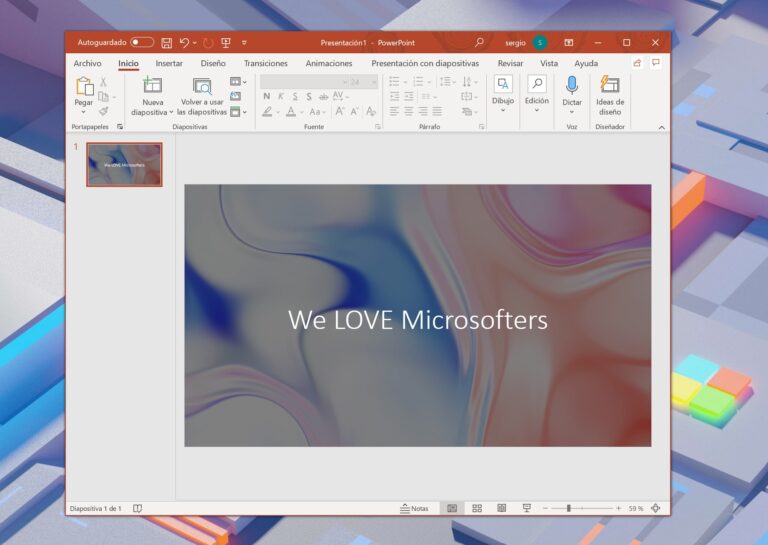Click the Ideas de diseño icon
The width and height of the screenshot is (768, 545).
pos(610,84)
